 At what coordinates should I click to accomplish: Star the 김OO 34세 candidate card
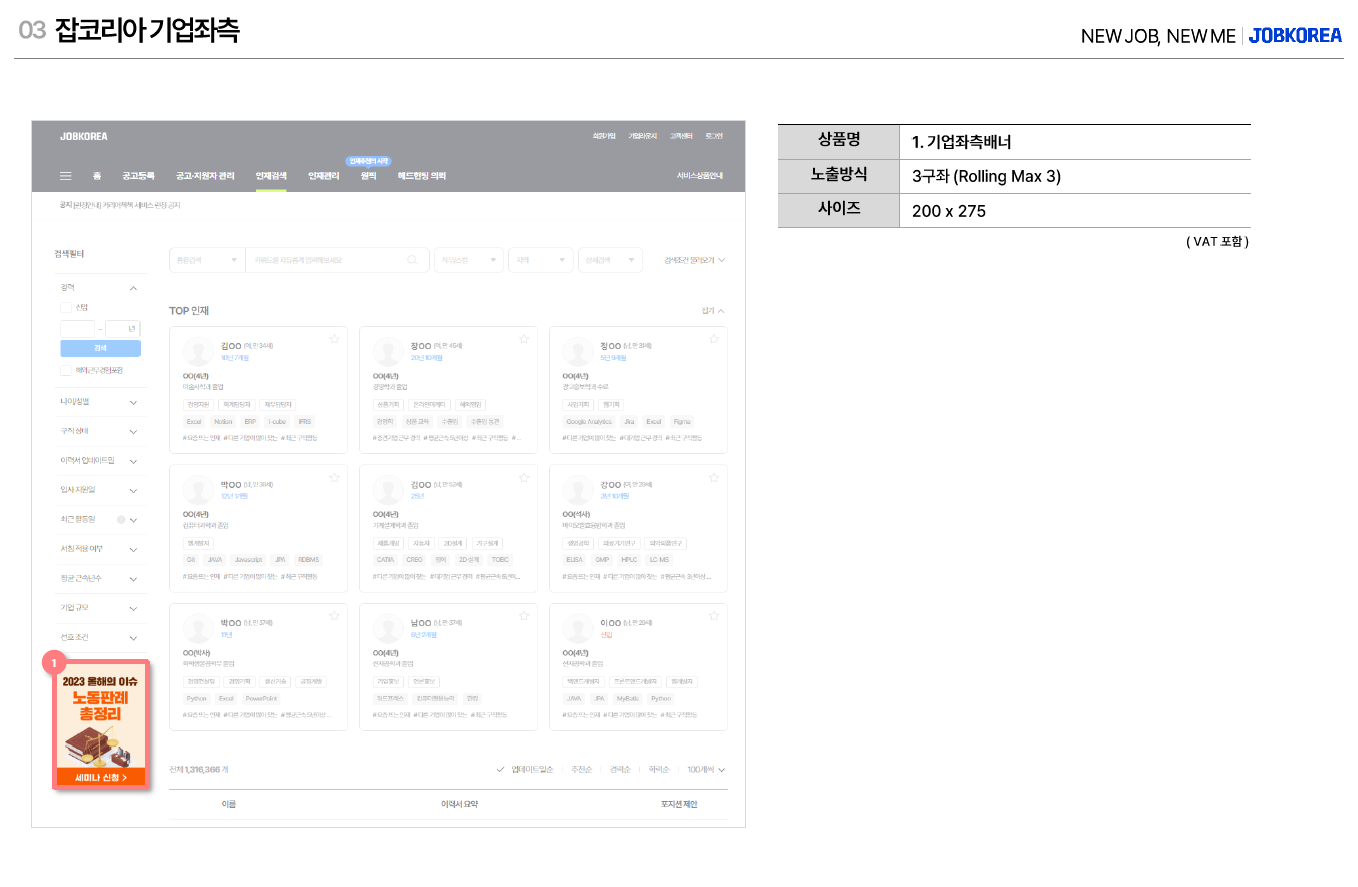point(334,339)
